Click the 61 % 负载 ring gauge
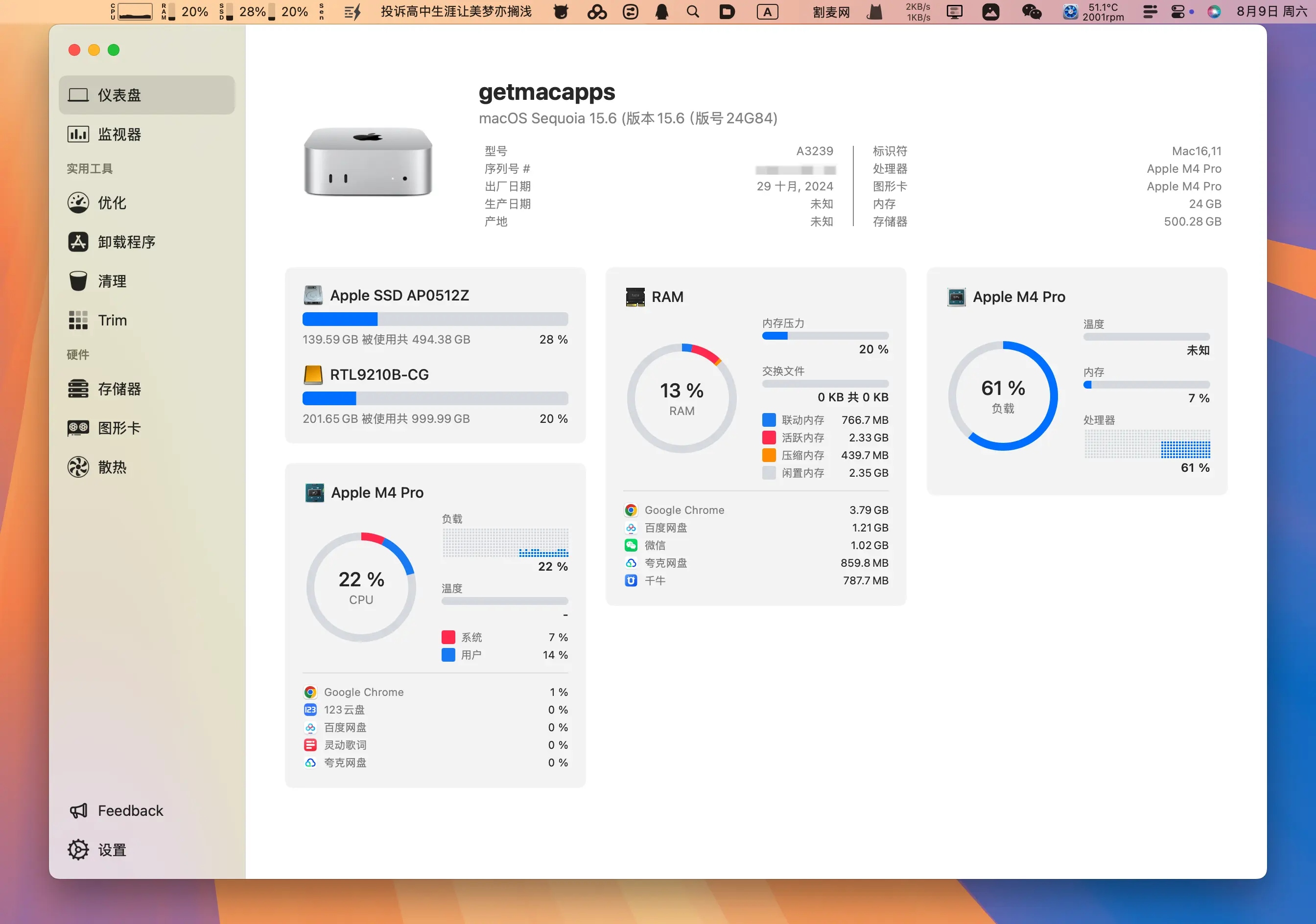The height and width of the screenshot is (924, 1316). [x=1003, y=396]
